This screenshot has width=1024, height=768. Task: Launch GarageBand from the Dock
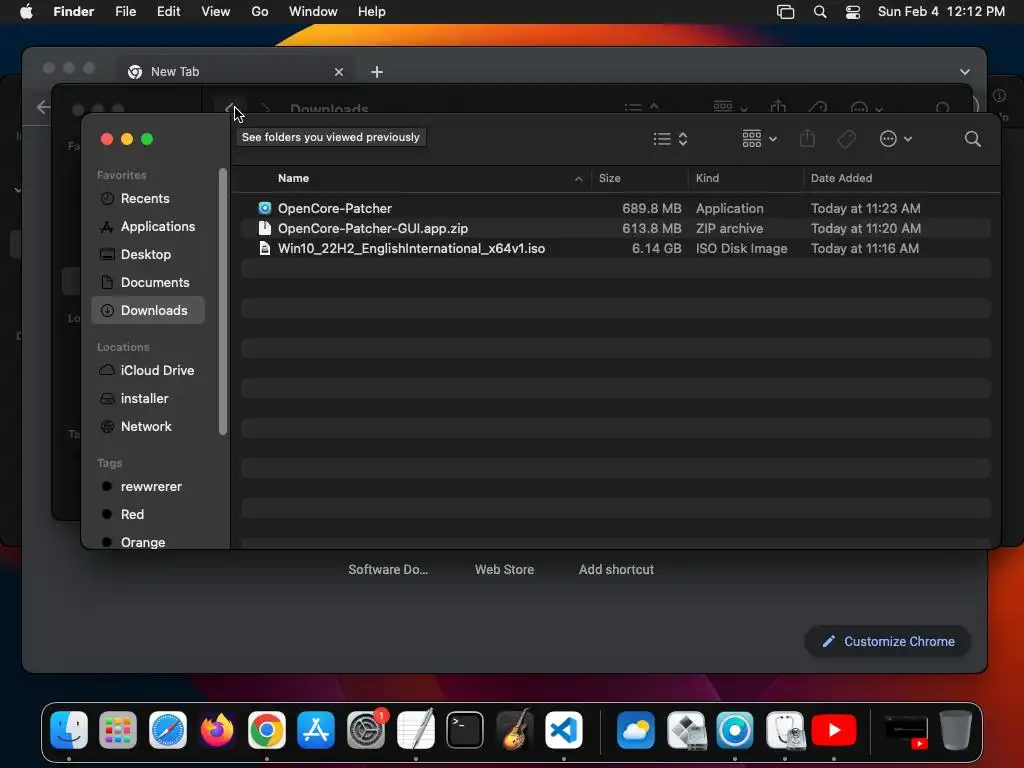click(515, 730)
